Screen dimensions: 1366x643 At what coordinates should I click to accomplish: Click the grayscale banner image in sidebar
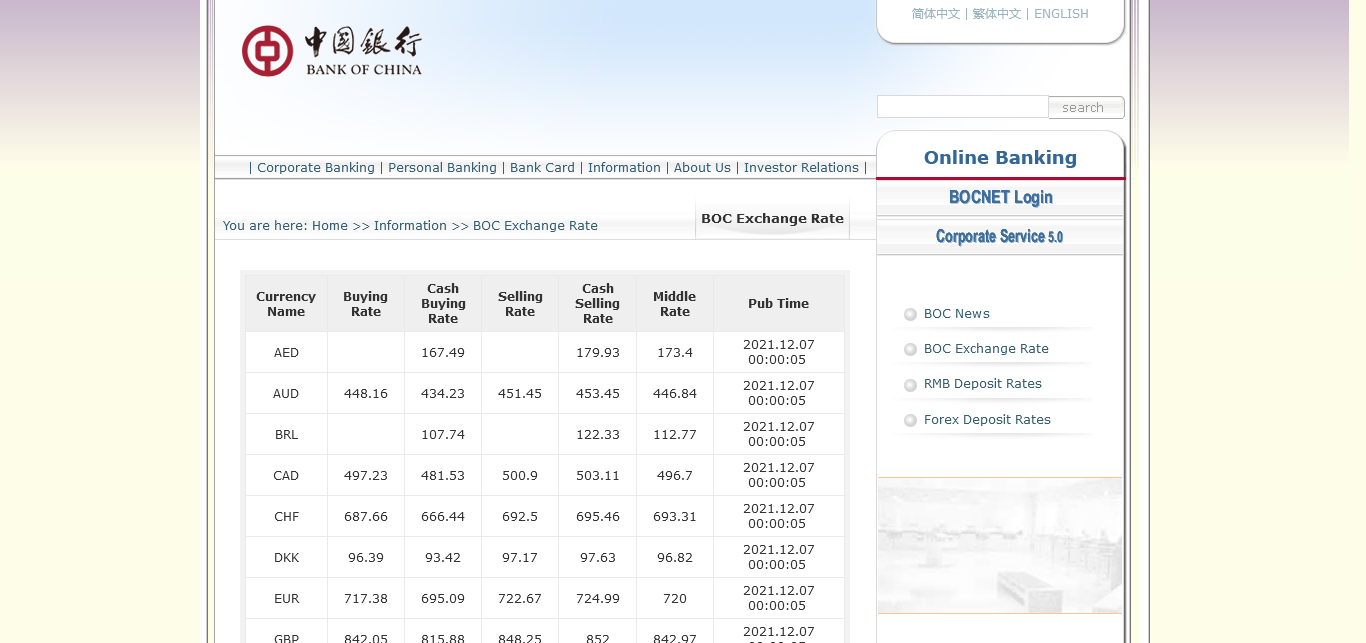click(1000, 545)
